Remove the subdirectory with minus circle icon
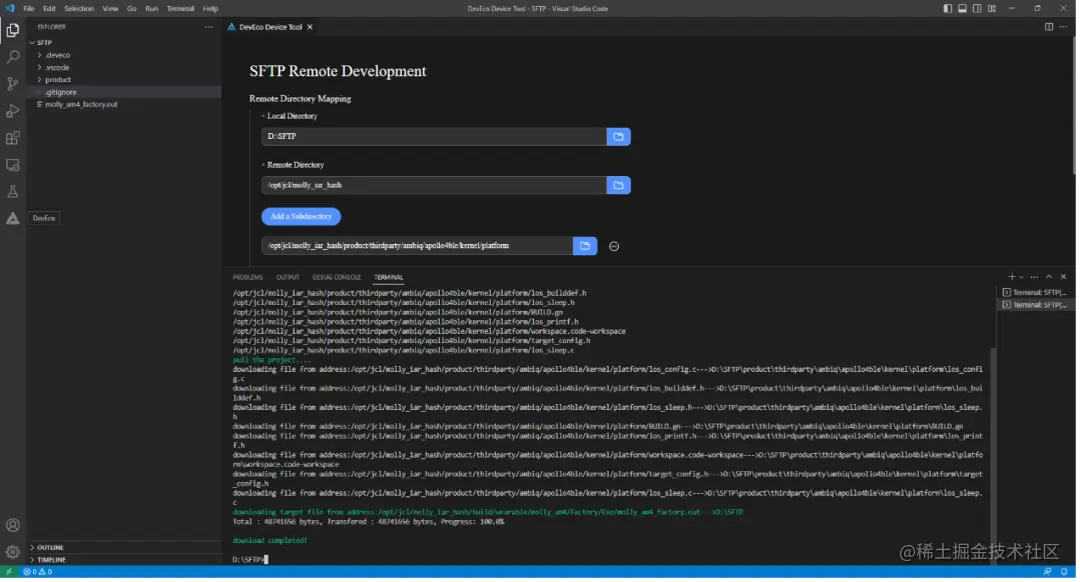The height and width of the screenshot is (582, 1080). [x=615, y=247]
